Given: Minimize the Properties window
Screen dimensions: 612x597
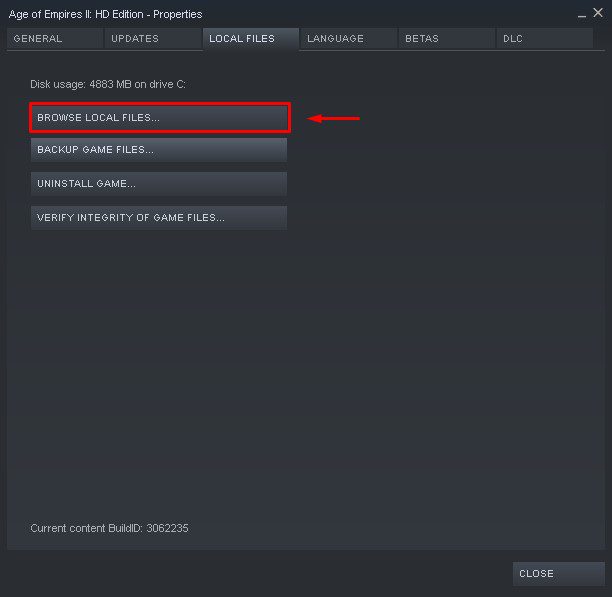Looking at the screenshot, I should tap(582, 15).
